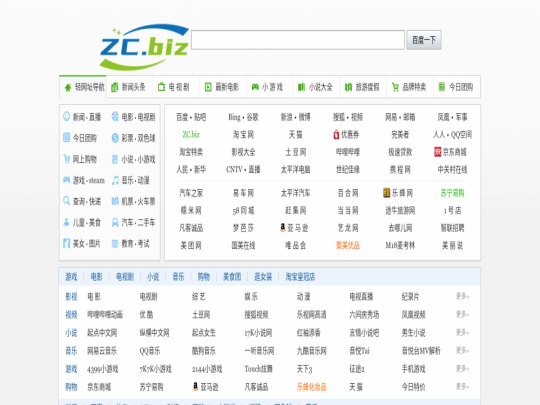Open the 旅游度假 tab

click(363, 87)
